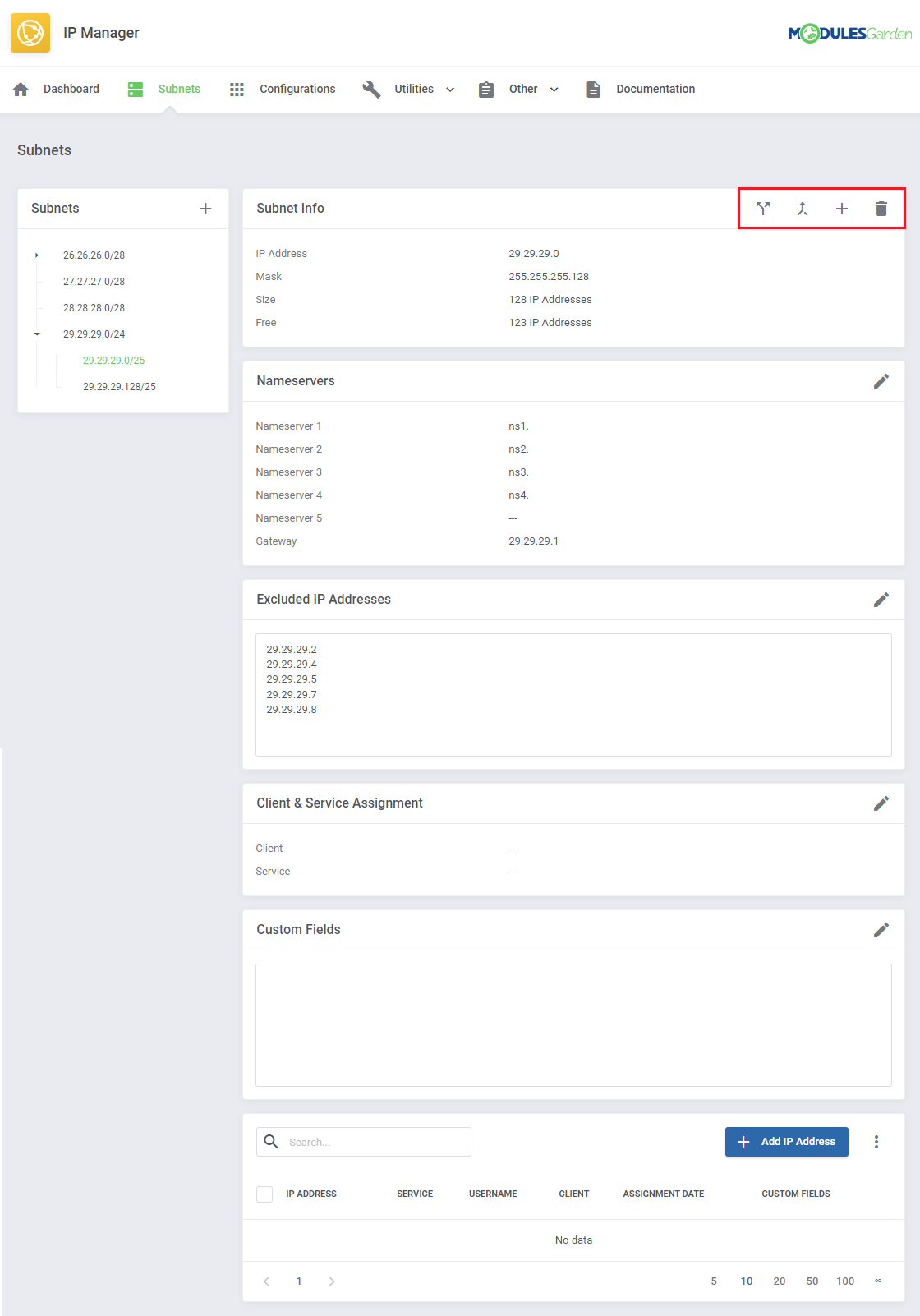The width and height of the screenshot is (920, 1316).
Task: Collapse the 29.29.29.0/24 subnet tree node
Action: 37,334
